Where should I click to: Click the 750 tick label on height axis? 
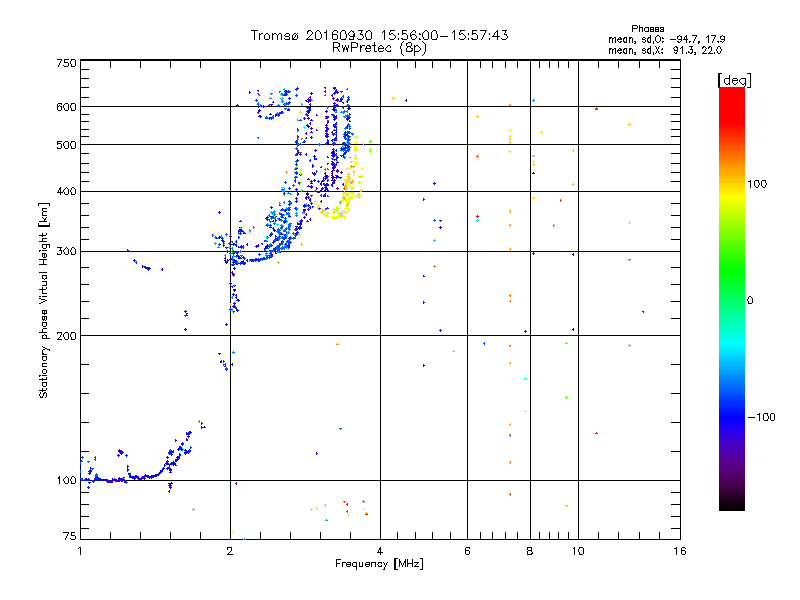[x=66, y=63]
